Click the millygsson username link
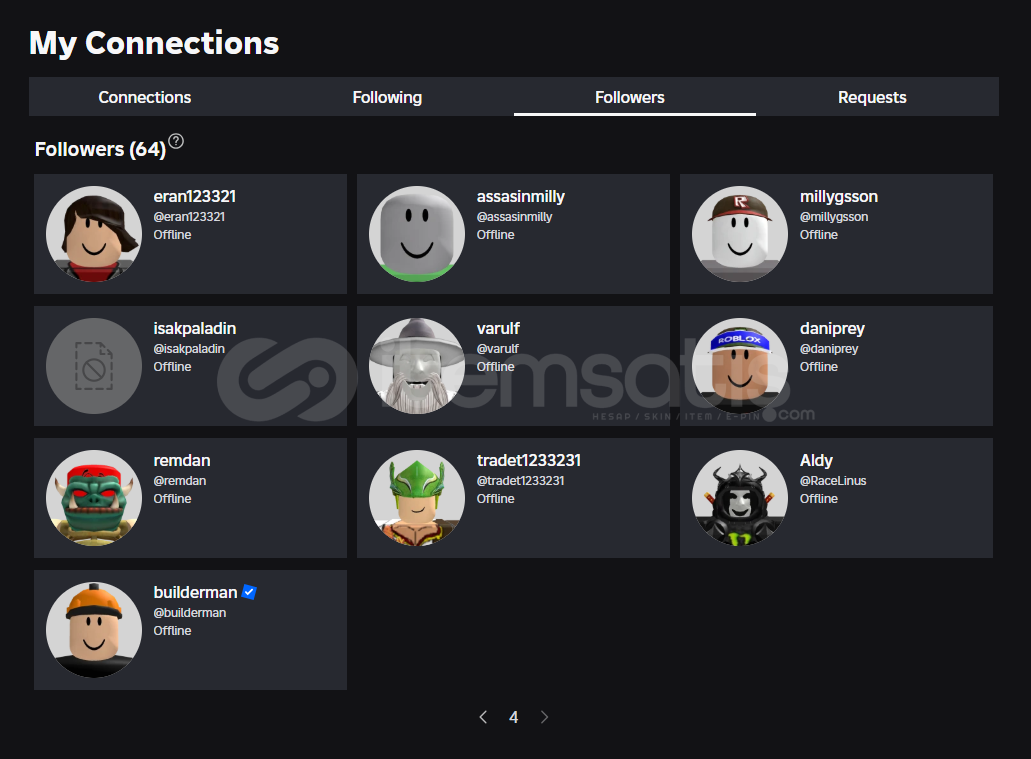The height and width of the screenshot is (759, 1031). (x=839, y=197)
